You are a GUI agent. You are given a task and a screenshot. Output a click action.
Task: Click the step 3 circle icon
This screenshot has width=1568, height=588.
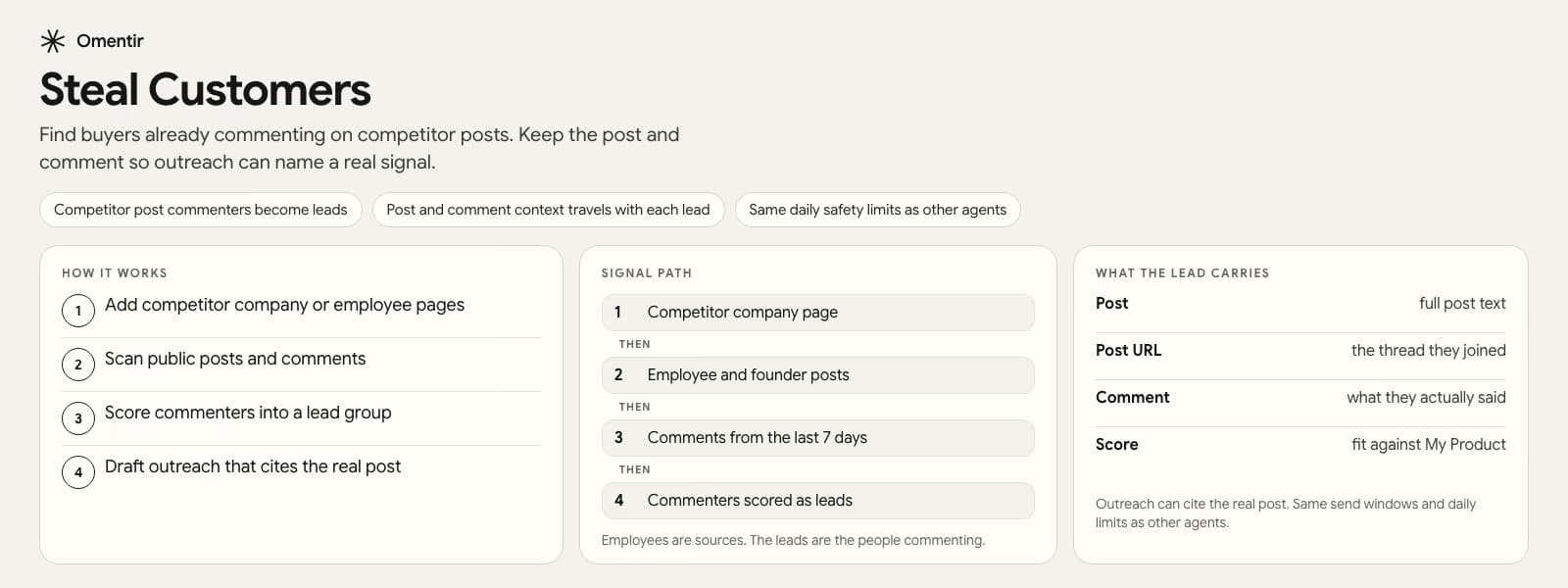[x=78, y=418]
